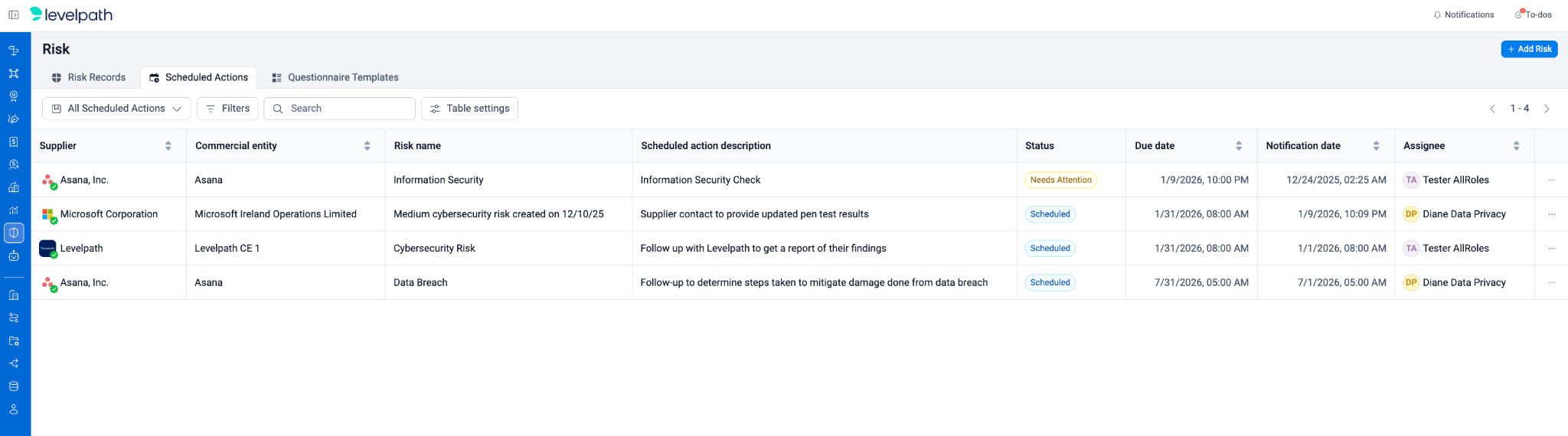Click the database icon in left sidebar
This screenshot has height=436, width=1568.
[14, 386]
